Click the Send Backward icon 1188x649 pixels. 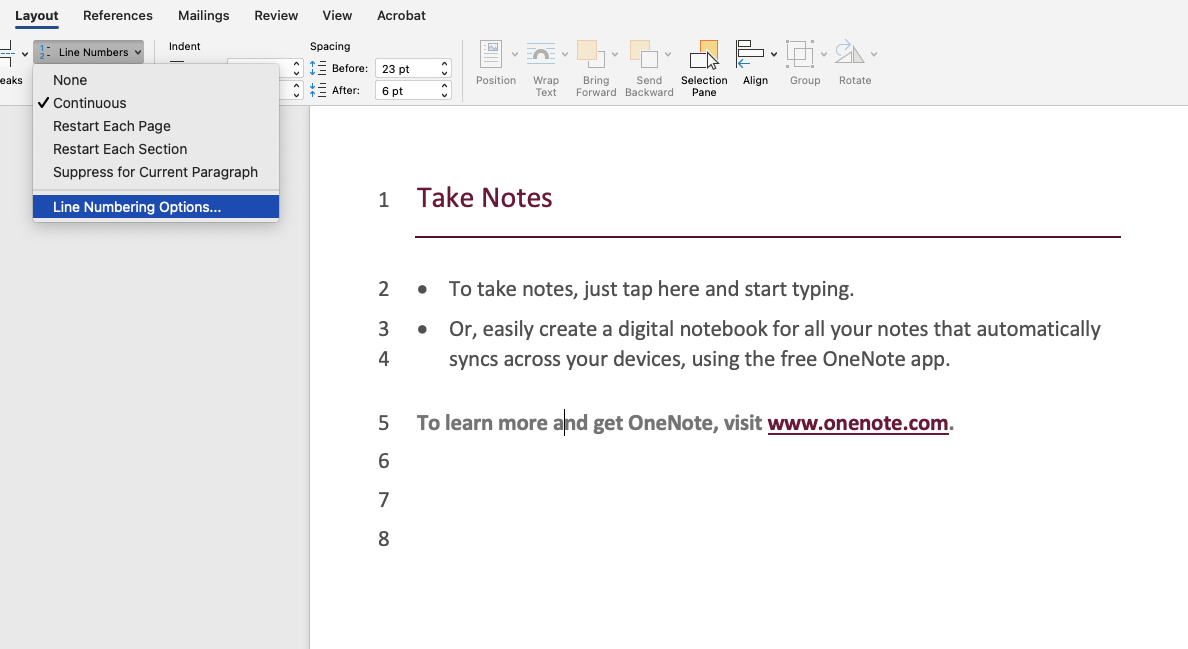tap(644, 54)
